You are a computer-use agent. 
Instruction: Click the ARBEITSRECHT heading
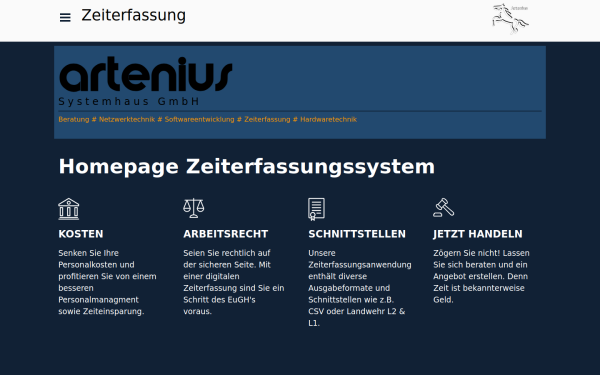[226, 234]
